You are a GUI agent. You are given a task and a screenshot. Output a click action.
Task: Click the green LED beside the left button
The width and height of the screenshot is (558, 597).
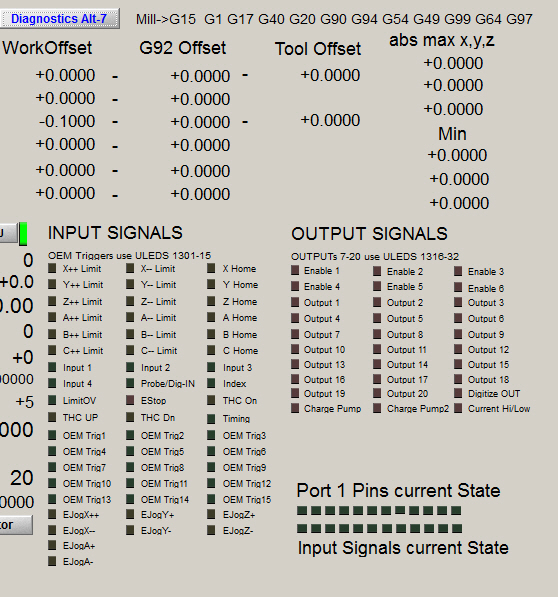click(x=23, y=233)
